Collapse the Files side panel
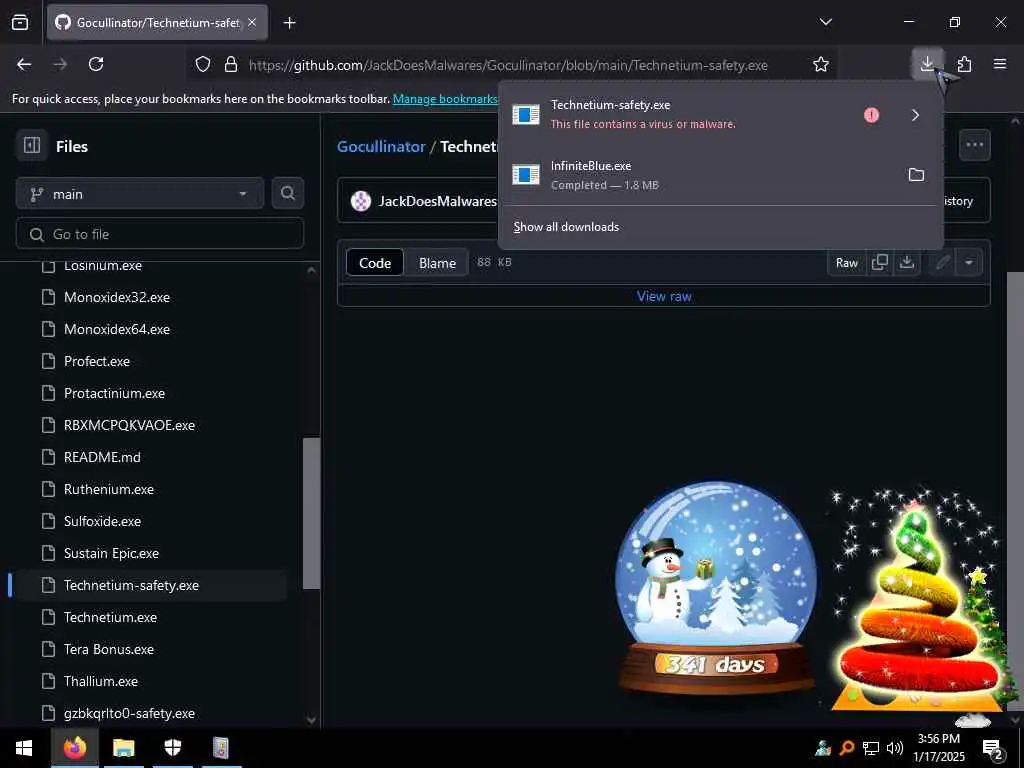This screenshot has height=768, width=1024. click(x=32, y=145)
